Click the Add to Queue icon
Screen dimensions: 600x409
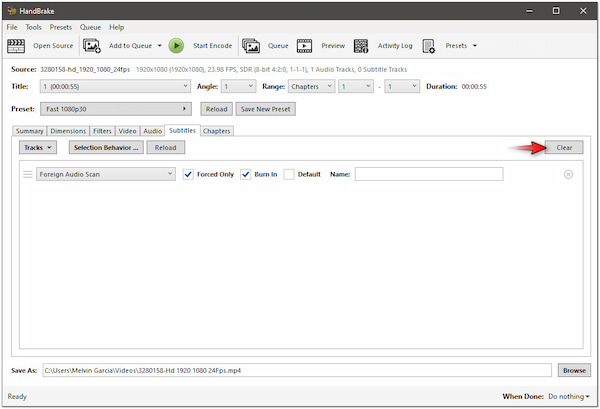(92, 45)
